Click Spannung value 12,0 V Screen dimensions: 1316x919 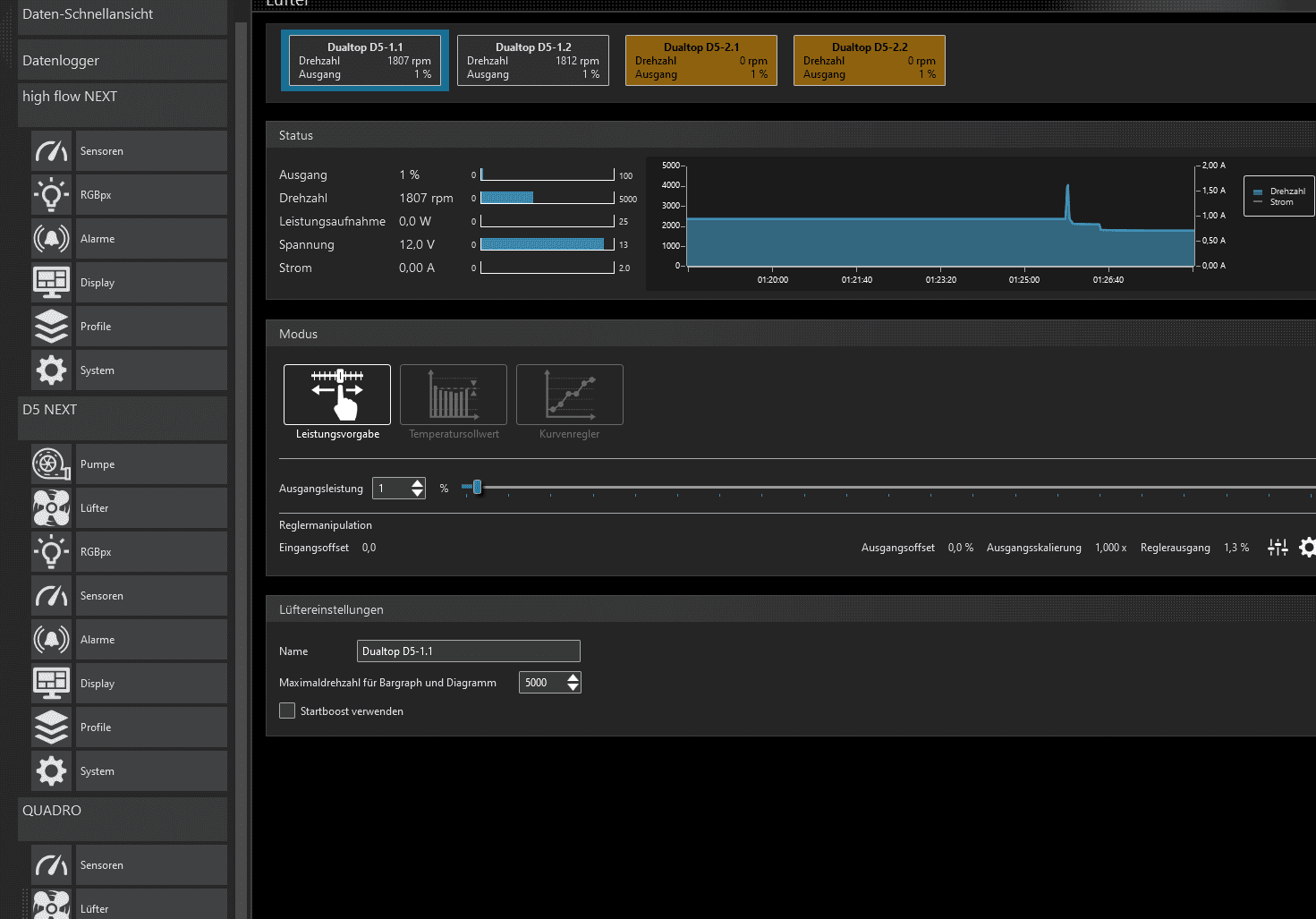(417, 244)
